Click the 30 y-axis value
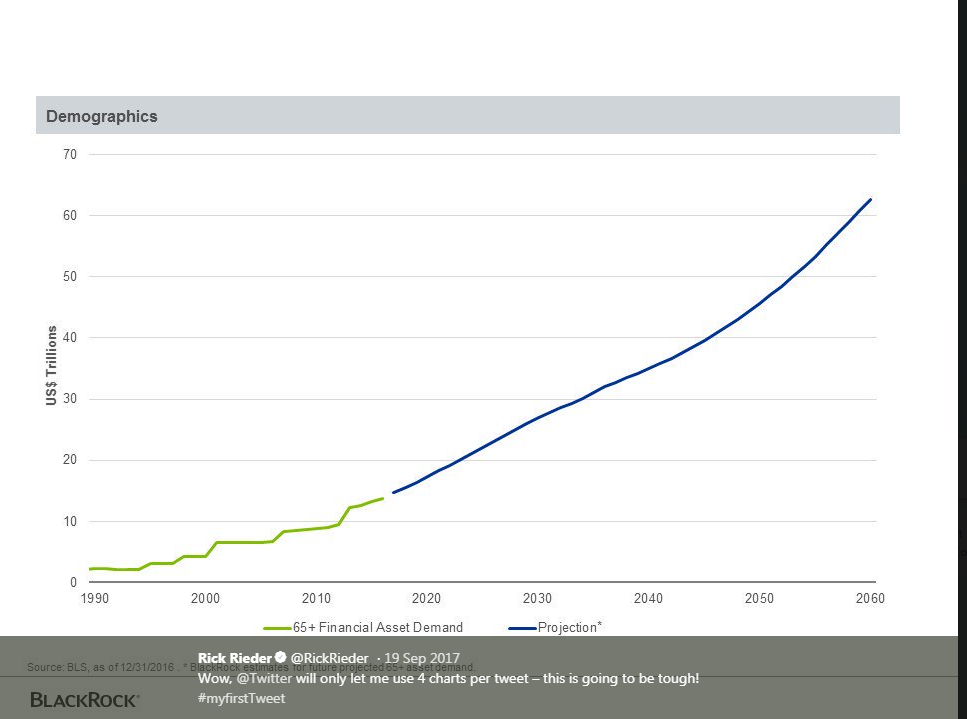Screen dimensions: 967x719 [x=70, y=398]
